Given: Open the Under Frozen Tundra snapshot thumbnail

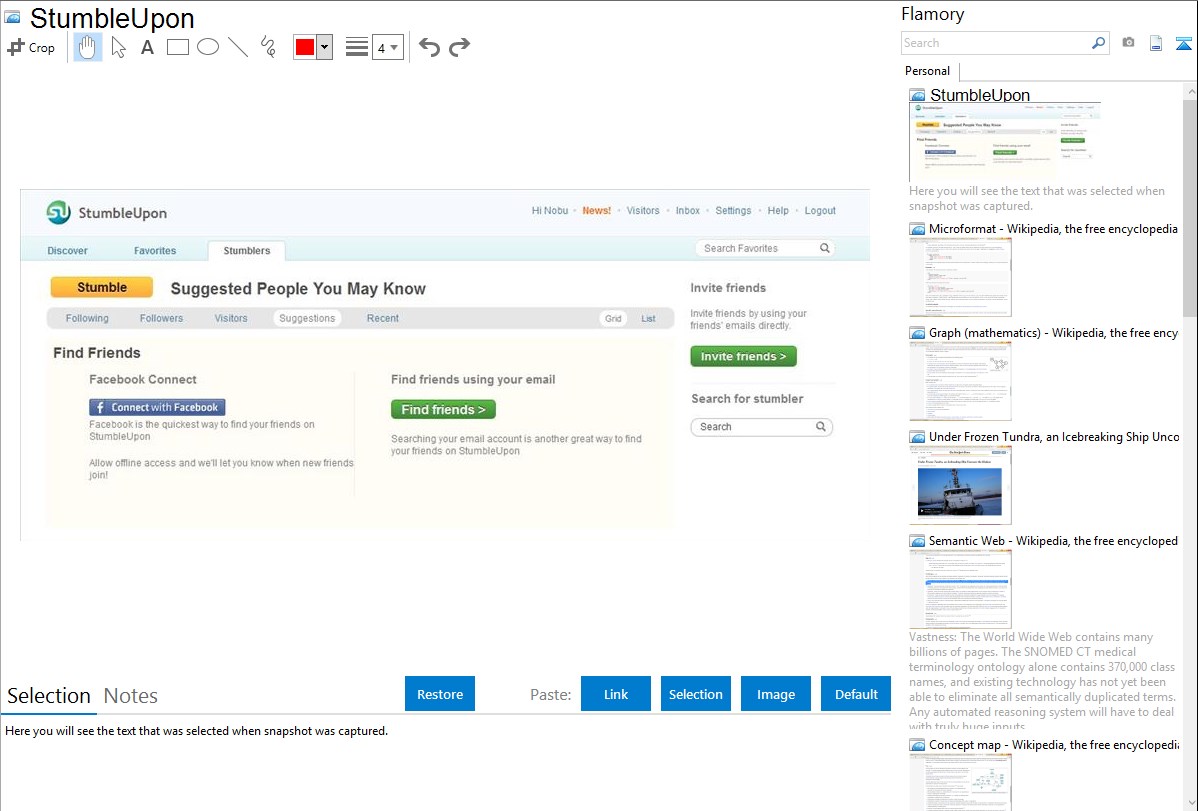Looking at the screenshot, I should click(x=960, y=485).
